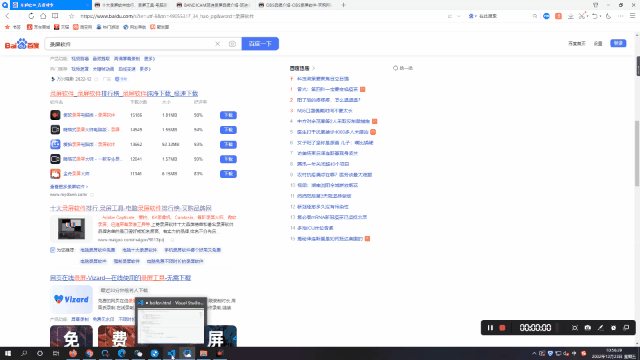640x360 pixels.
Task: Take a snapshot with the recorder camera icon
Action: click(x=588, y=328)
